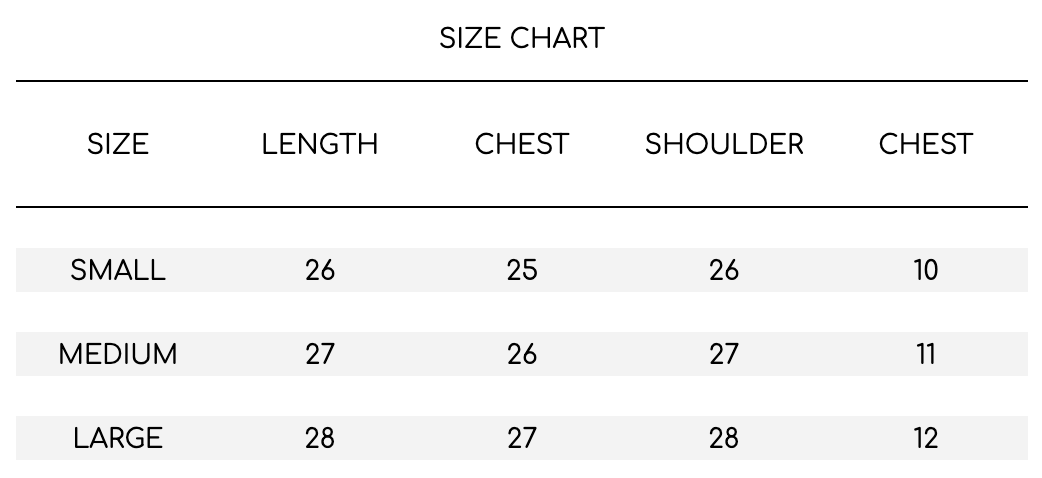Select the LENGTH column header
Image resolution: width=1042 pixels, height=478 pixels.
[320, 144]
